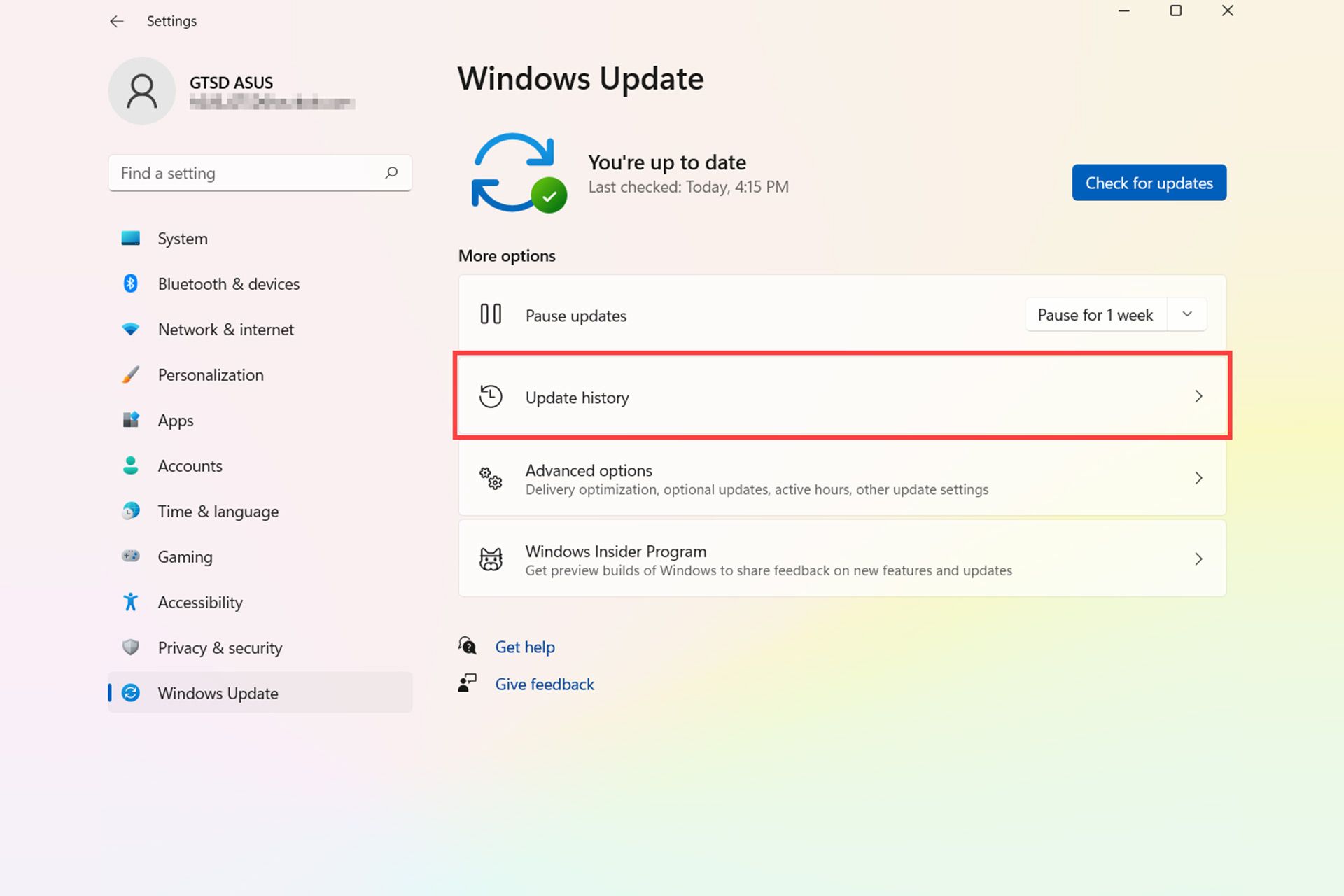Click the Update history clock icon

(x=491, y=396)
